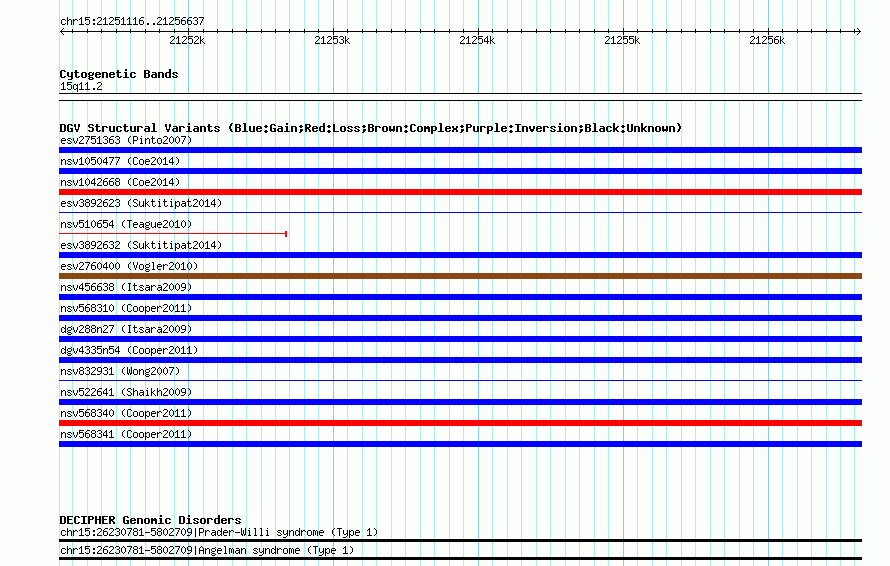The width and height of the screenshot is (890, 566).
Task: Click the nsv568310 (Cooper2011) blue bar
Action: tap(460, 318)
